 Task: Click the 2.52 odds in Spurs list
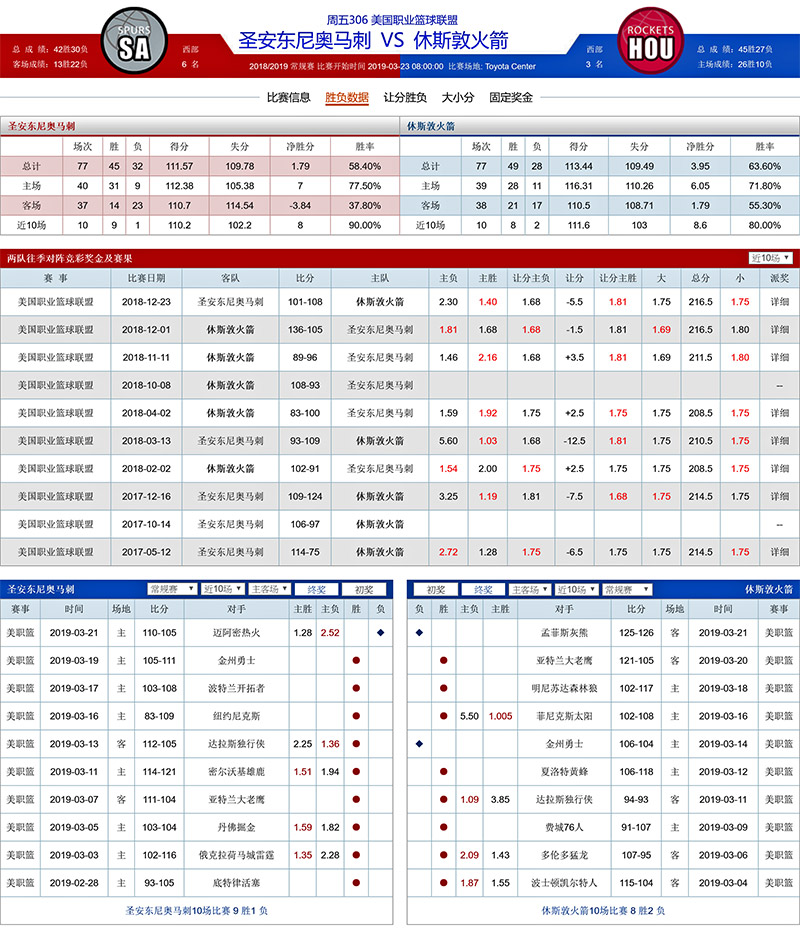click(x=330, y=633)
